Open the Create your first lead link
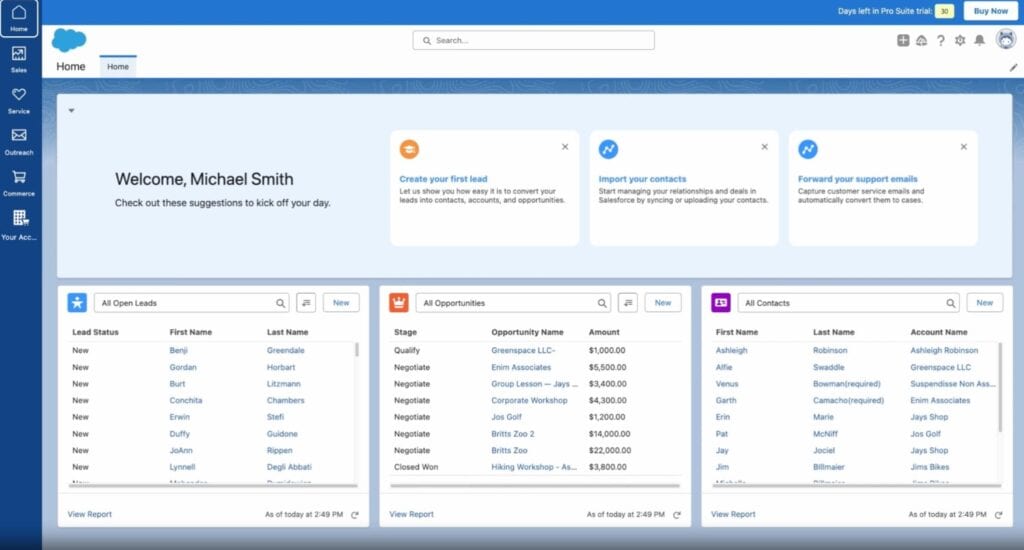Viewport: 1024px width, 550px height. (x=443, y=179)
